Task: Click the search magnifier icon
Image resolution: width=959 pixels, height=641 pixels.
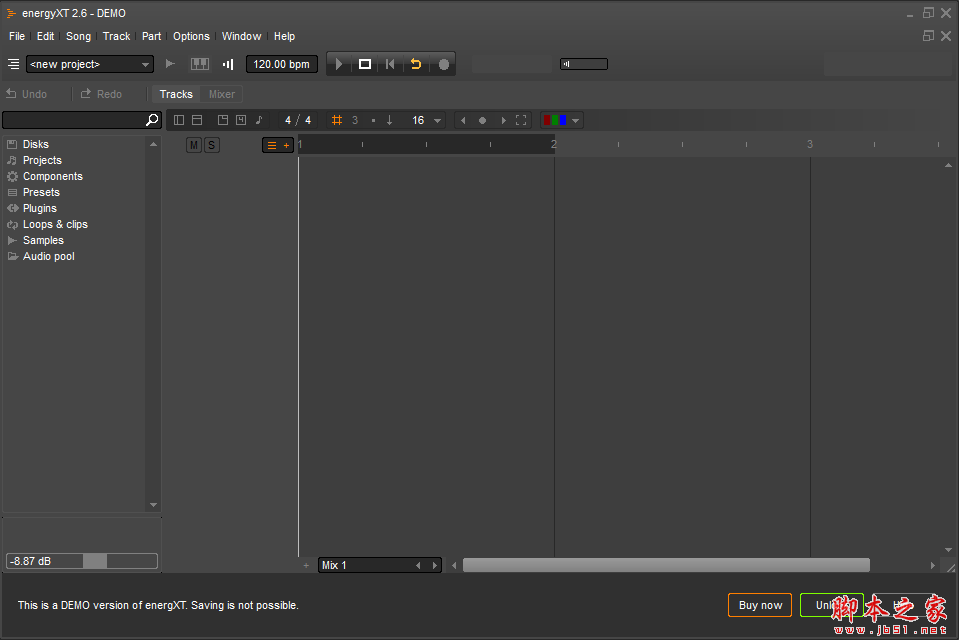Action: tap(152, 120)
